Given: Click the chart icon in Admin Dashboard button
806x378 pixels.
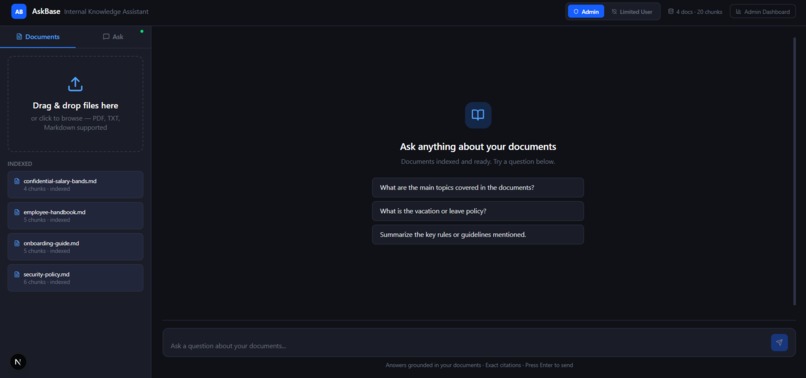Looking at the screenshot, I should click(739, 12).
